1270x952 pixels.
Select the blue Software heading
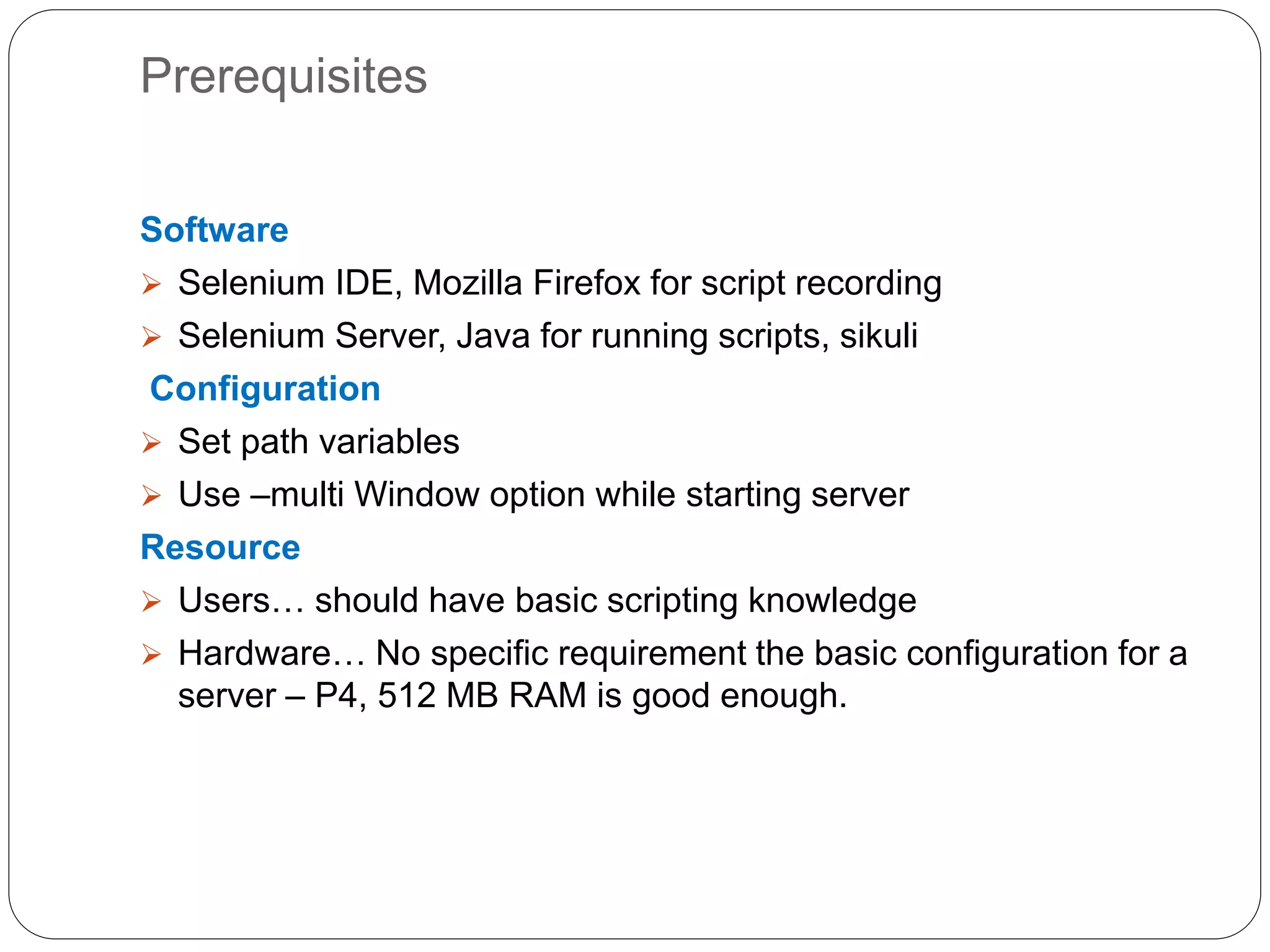(214, 230)
